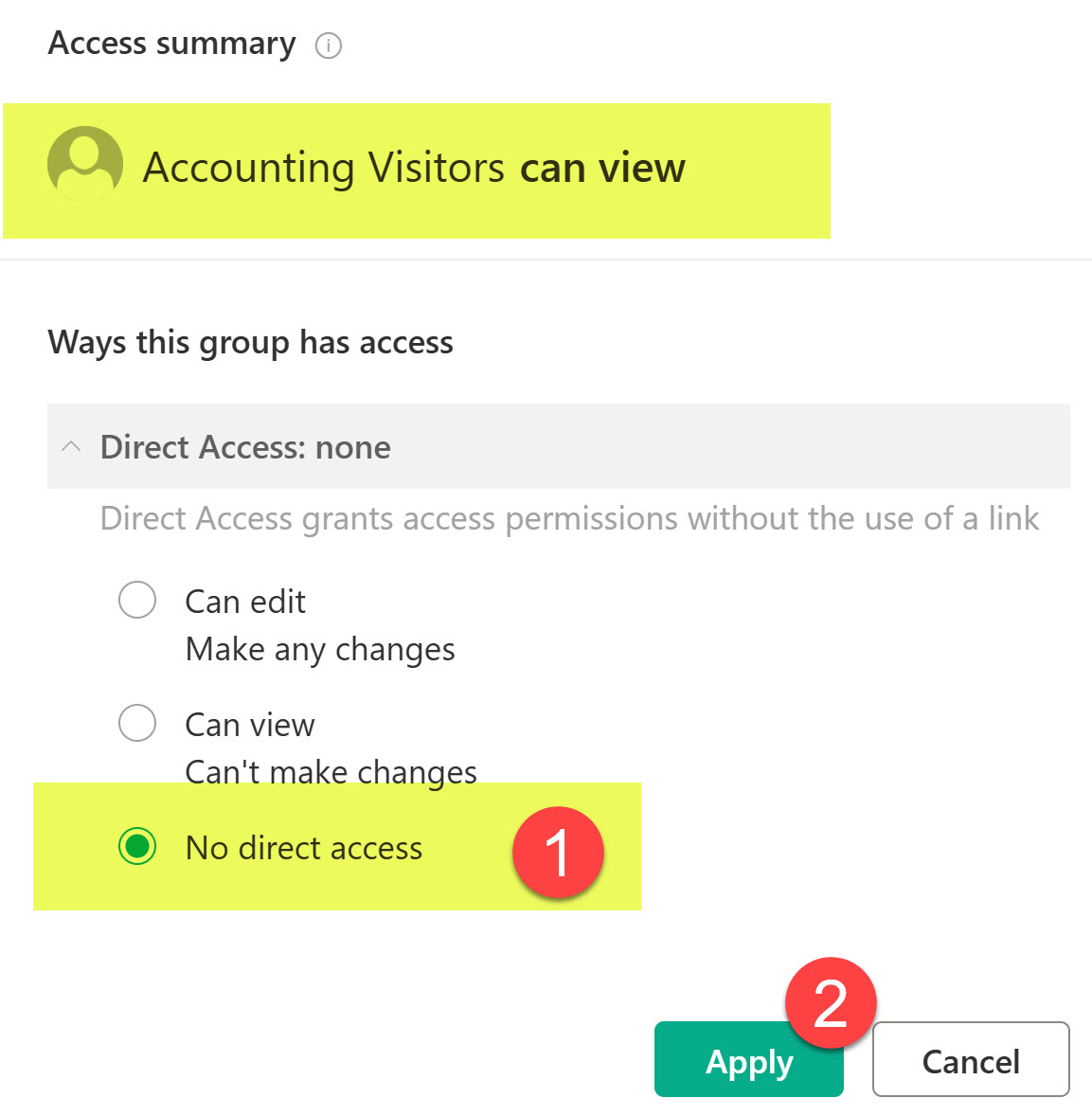This screenshot has width=1092, height=1116.
Task: Collapse the Direct Access section chevron
Action: (71, 446)
